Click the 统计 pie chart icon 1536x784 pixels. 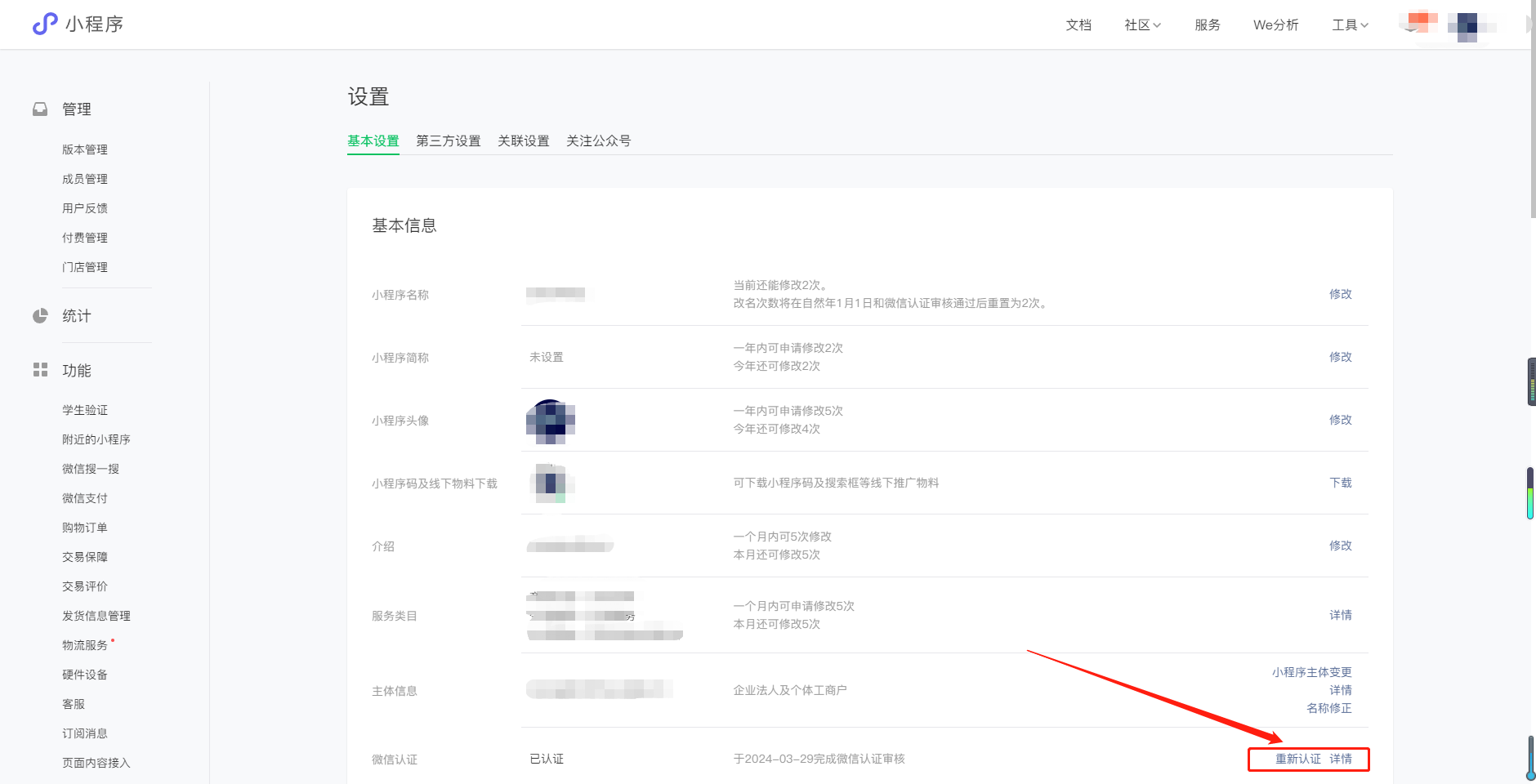click(40, 316)
